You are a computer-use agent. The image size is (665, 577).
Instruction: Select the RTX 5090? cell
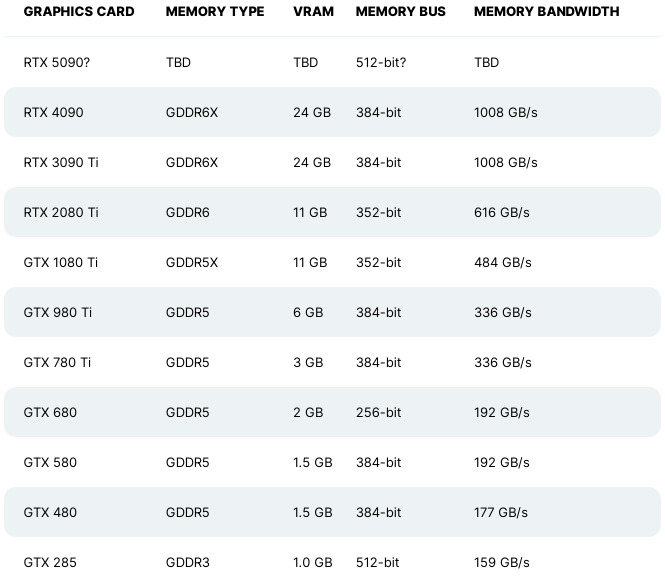pyautogui.click(x=57, y=62)
